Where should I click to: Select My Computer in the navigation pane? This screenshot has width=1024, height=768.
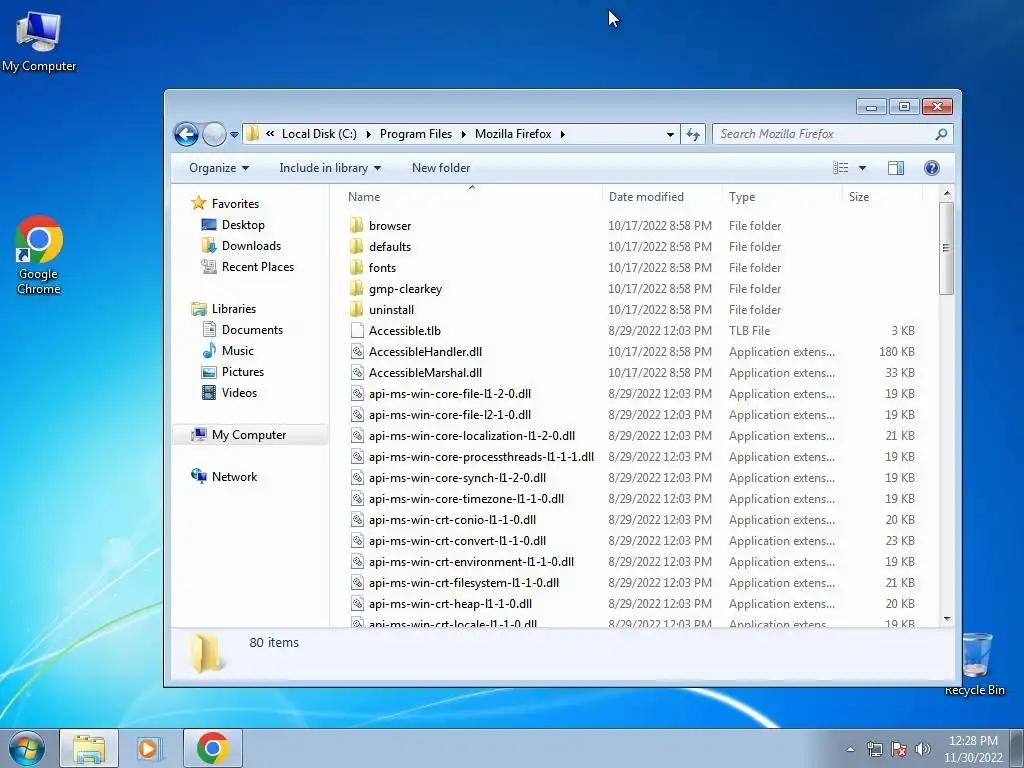coord(249,435)
